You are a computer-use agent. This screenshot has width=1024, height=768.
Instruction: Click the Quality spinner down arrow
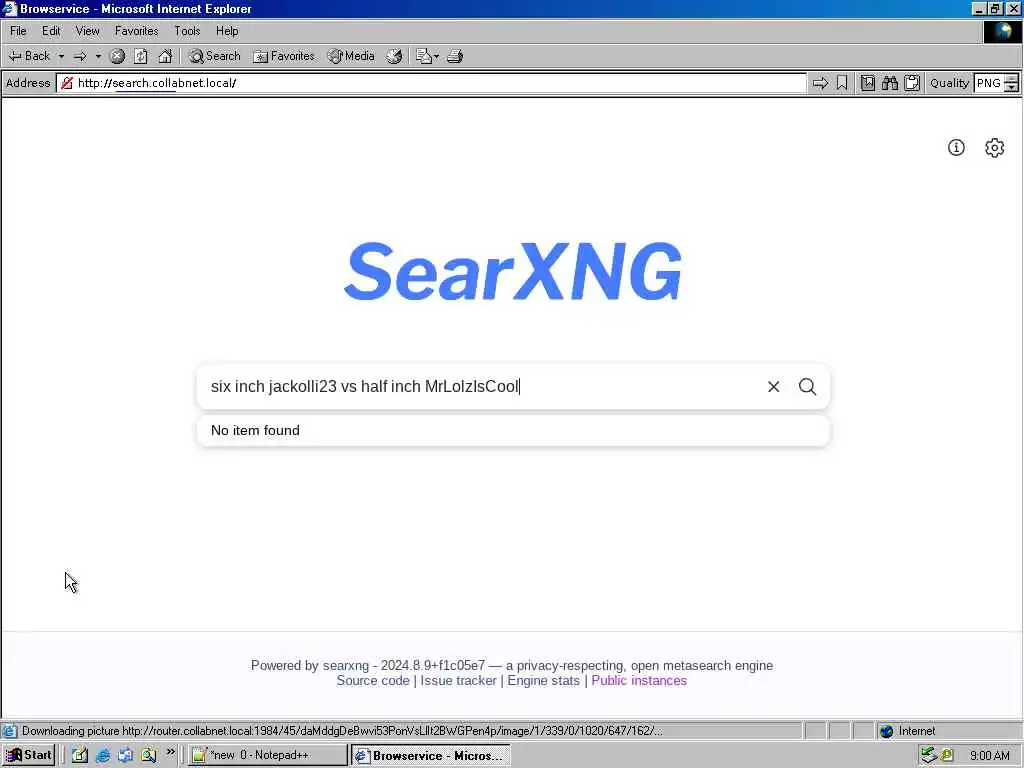[x=1012, y=88]
